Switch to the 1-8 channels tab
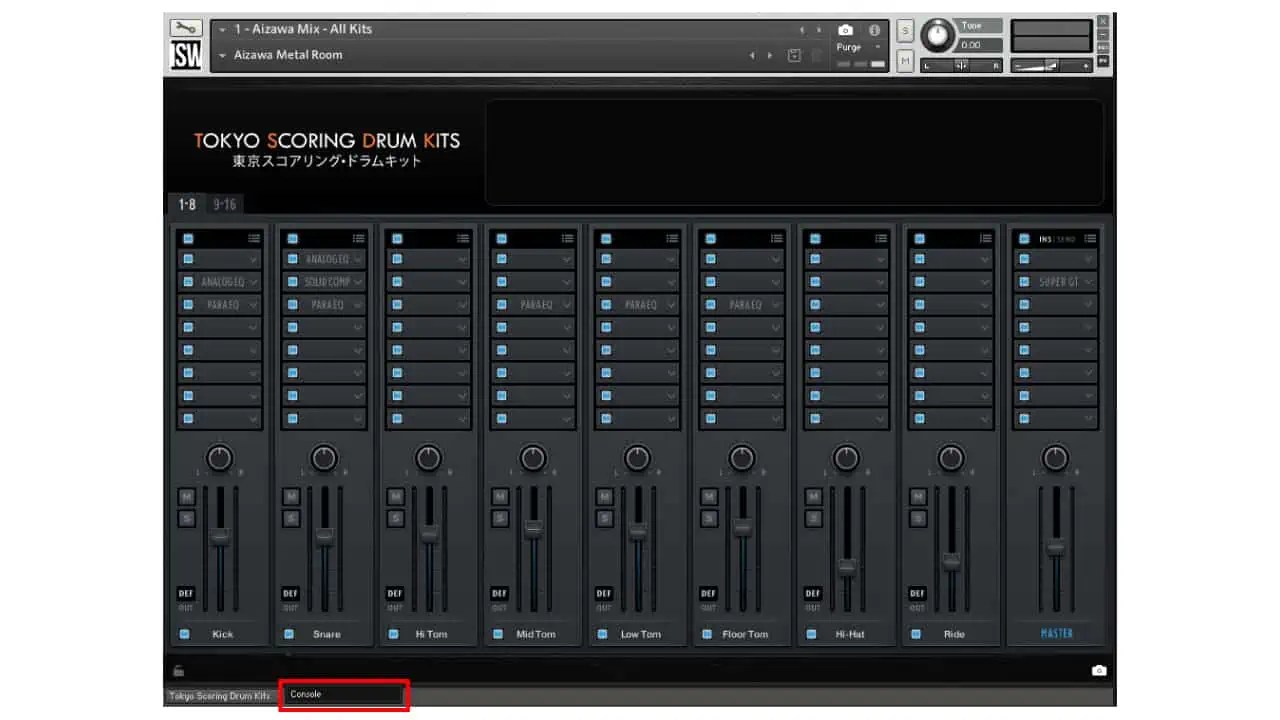Image resolution: width=1280 pixels, height=720 pixels. (x=187, y=204)
